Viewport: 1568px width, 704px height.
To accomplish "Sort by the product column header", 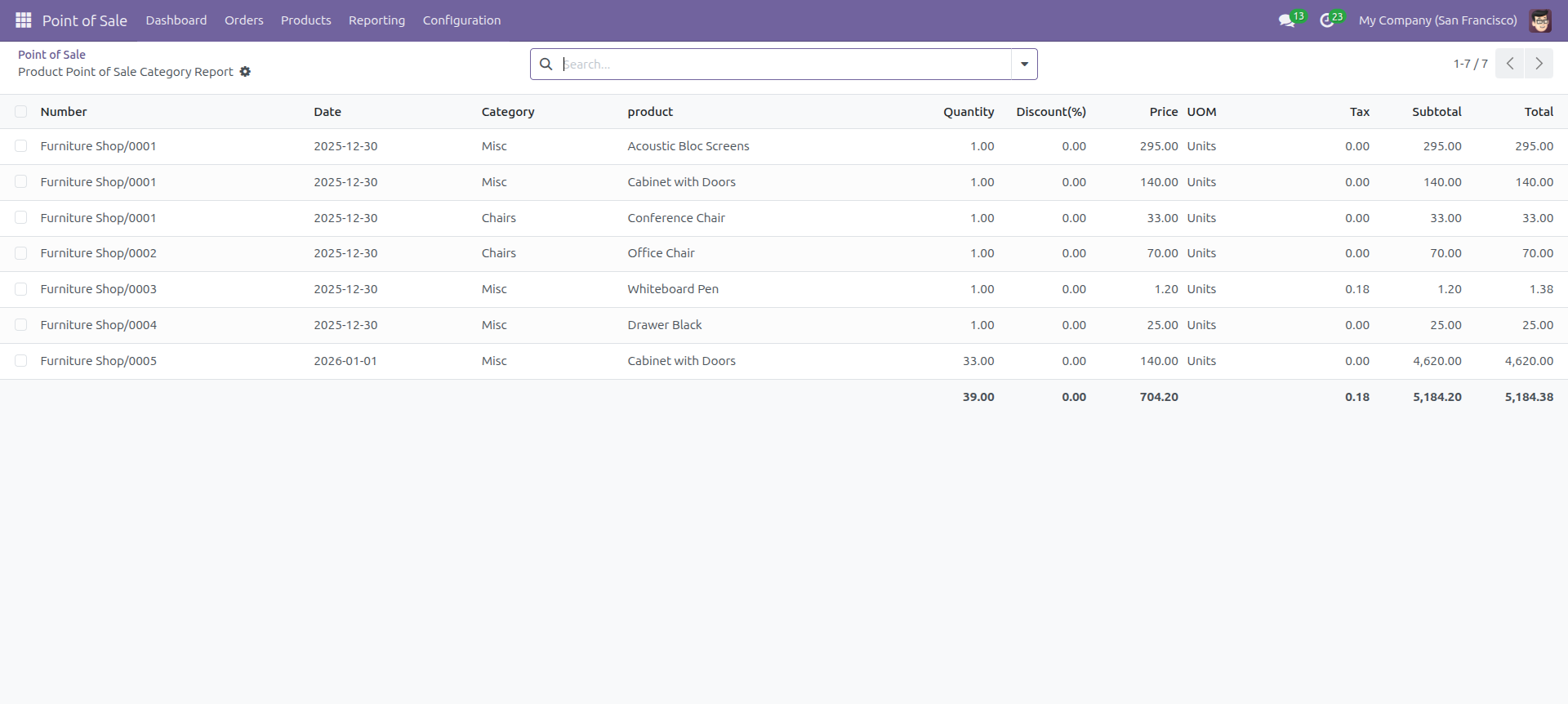I will point(650,112).
